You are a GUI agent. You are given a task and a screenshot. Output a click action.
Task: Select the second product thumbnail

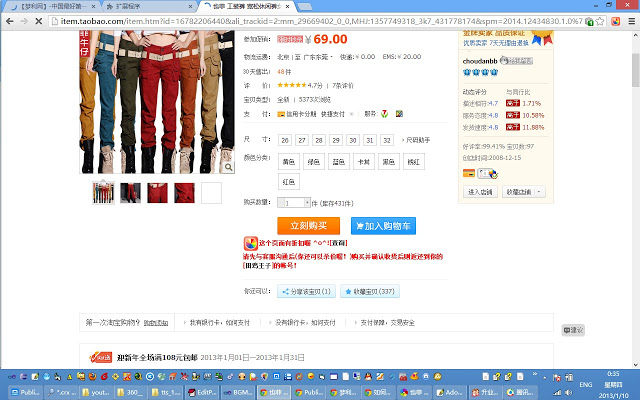pyautogui.click(x=130, y=193)
